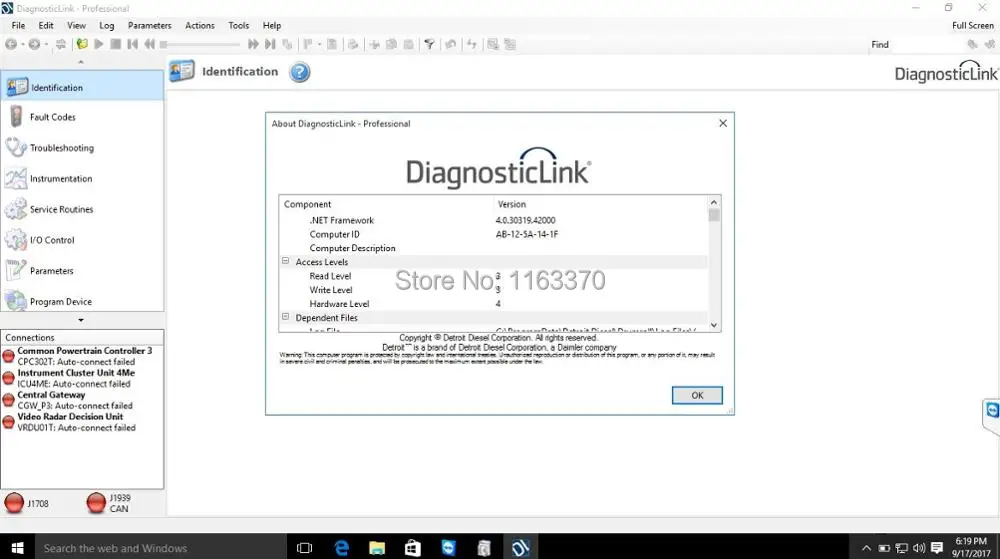The height and width of the screenshot is (559, 1000).
Task: Open File Explorer from taskbar
Action: pyautogui.click(x=377, y=548)
